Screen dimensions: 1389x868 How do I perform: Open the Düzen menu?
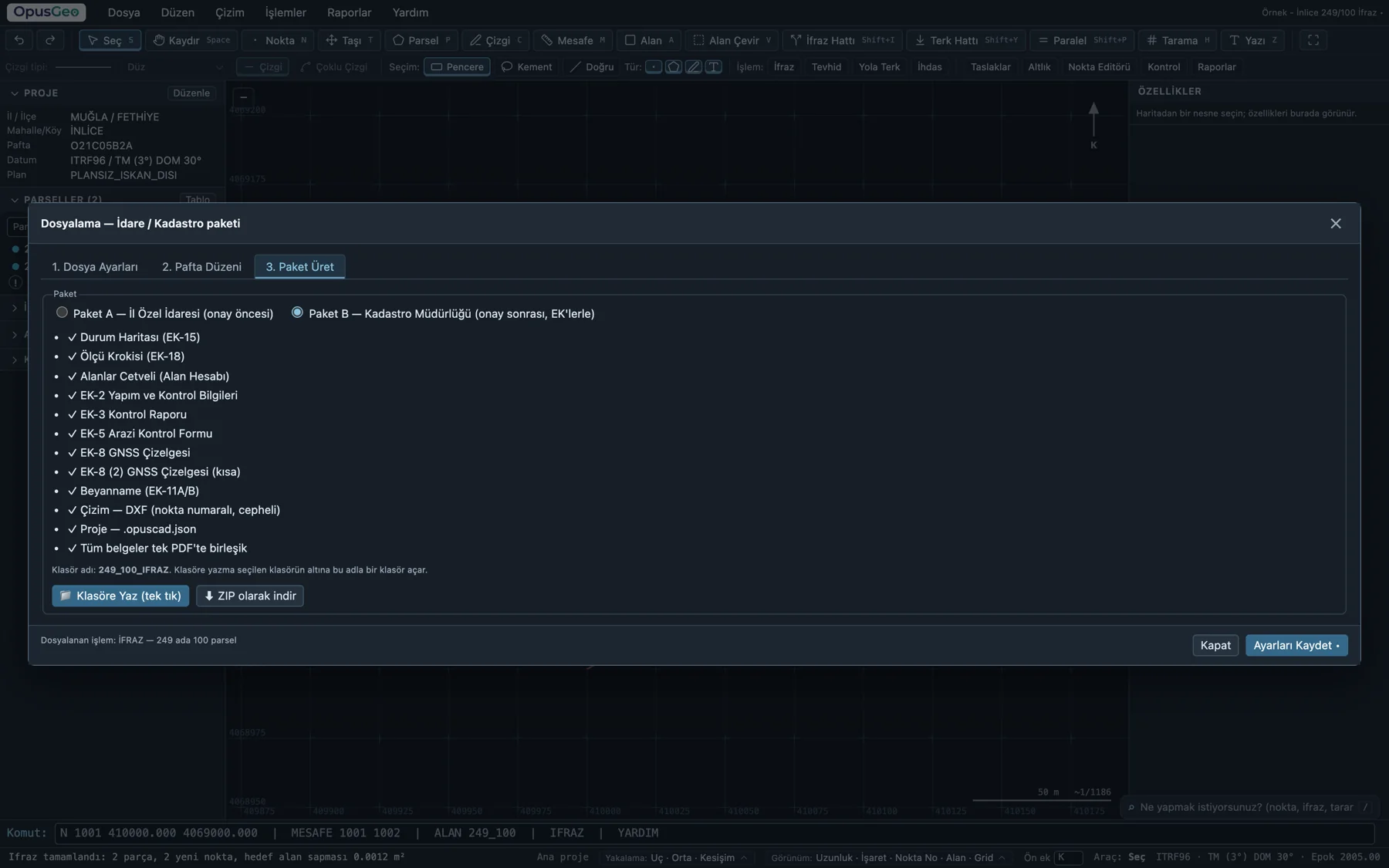click(x=177, y=12)
